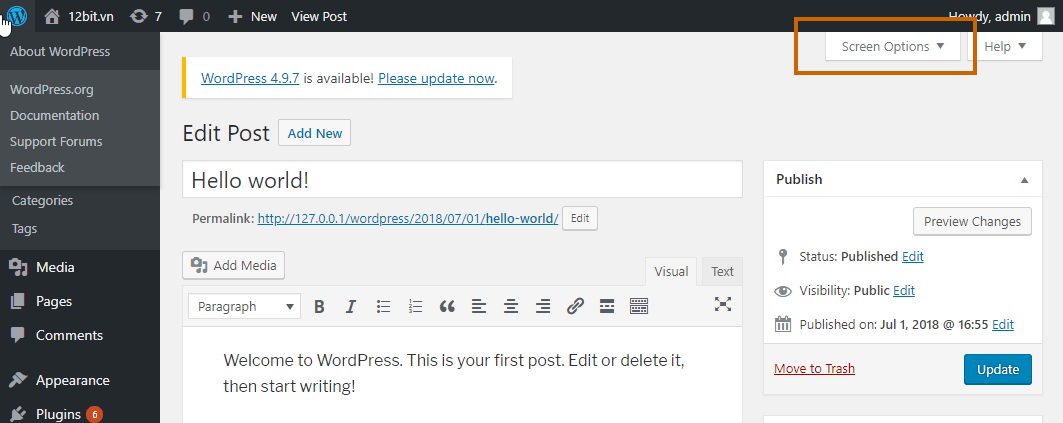Click the WordPress logo in admin bar
Viewport: 1063px width, 423px height.
click(x=16, y=16)
